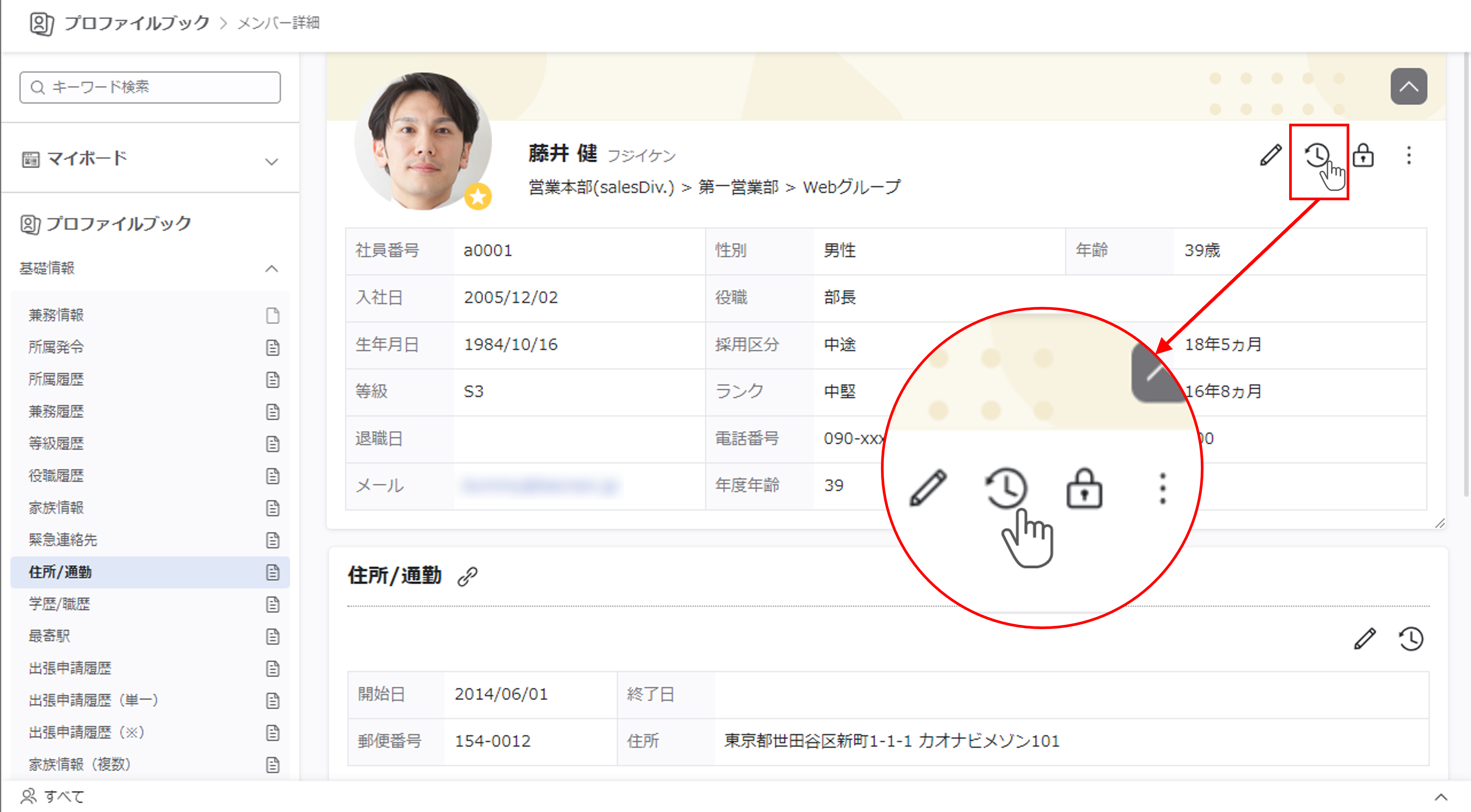This screenshot has width=1471, height=812.
Task: Click the profile header pencil edit icon
Action: click(x=1270, y=155)
